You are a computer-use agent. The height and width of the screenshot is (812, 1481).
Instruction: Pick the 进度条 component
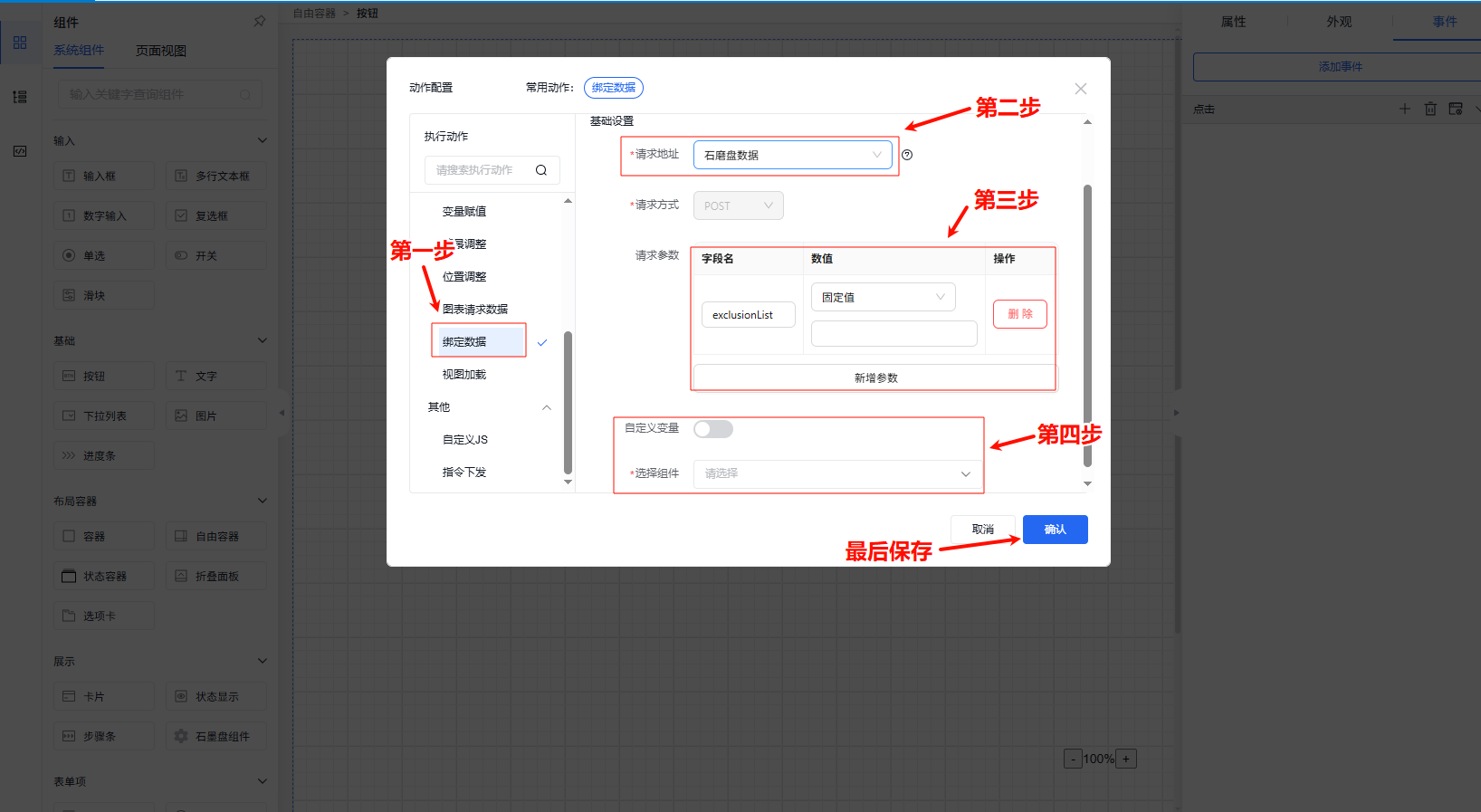click(104, 455)
